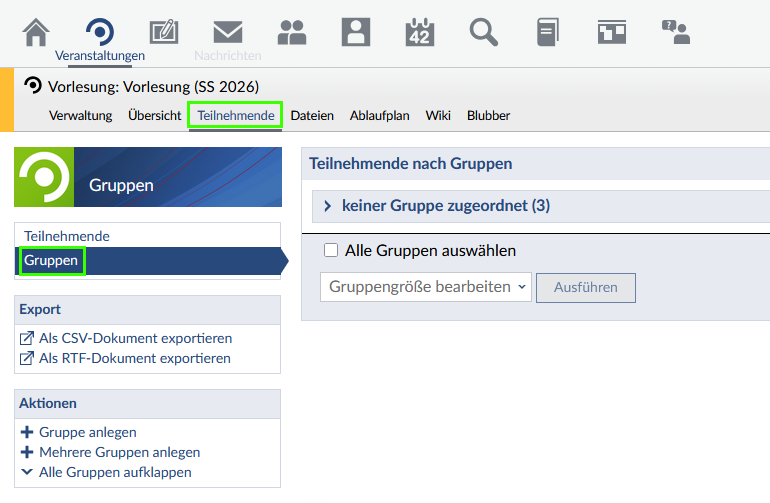Viewport: 770px width, 503px height.
Task: Open the Ablaufplan tab
Action: tap(379, 115)
